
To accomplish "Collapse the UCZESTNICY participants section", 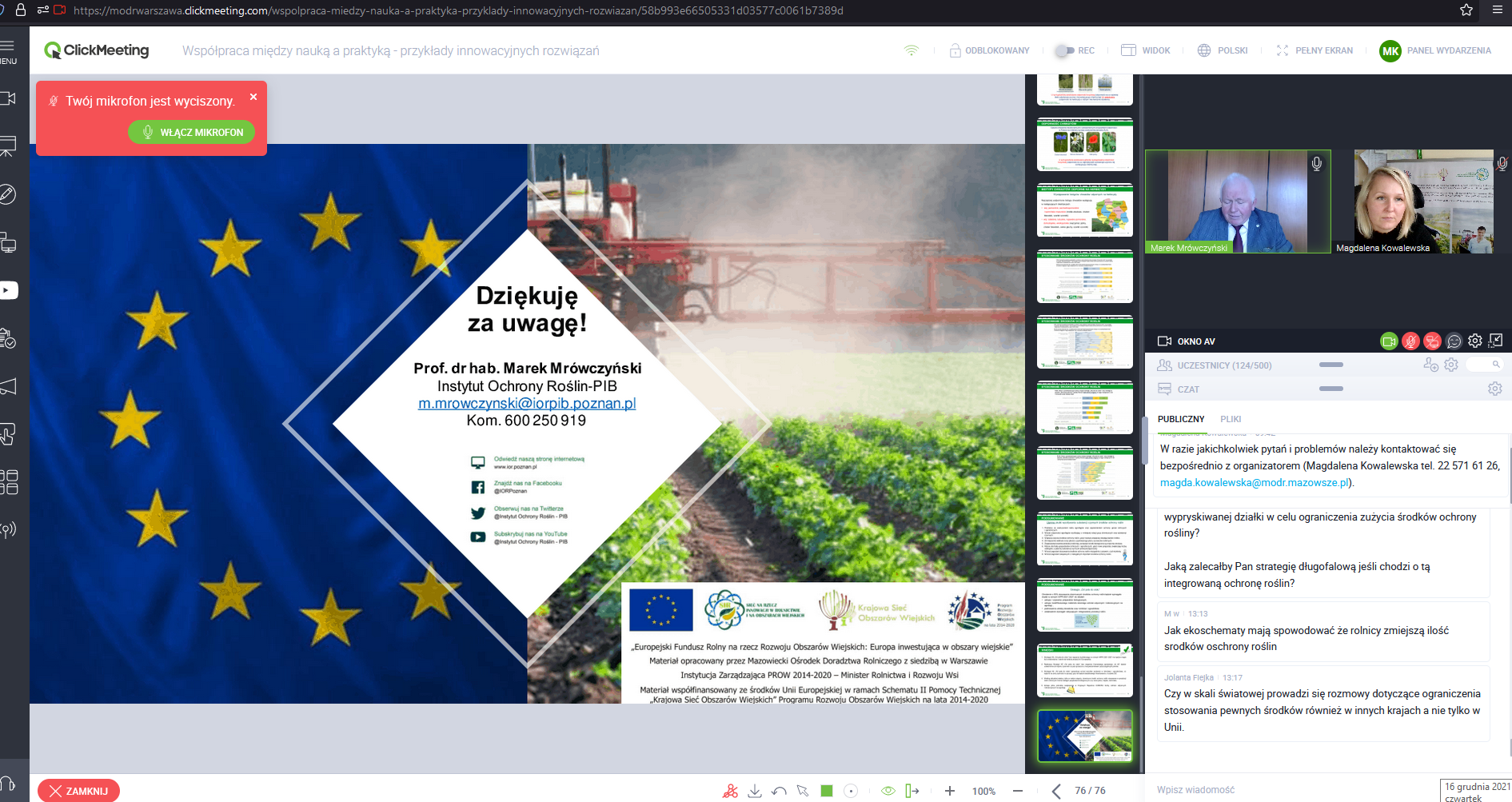I will pos(1330,365).
